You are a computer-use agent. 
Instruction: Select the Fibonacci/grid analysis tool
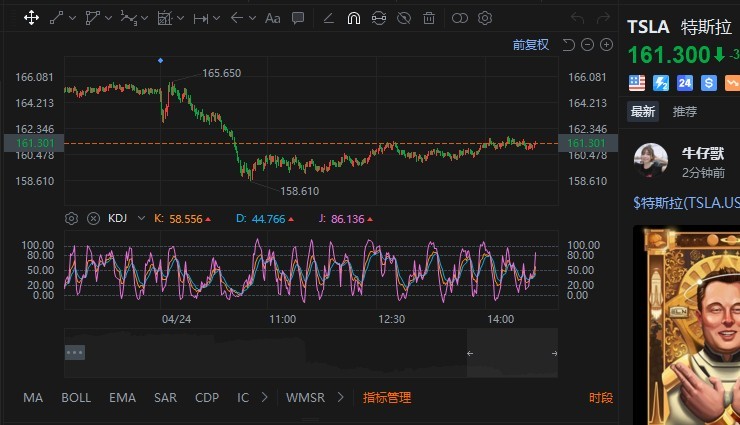tap(164, 18)
